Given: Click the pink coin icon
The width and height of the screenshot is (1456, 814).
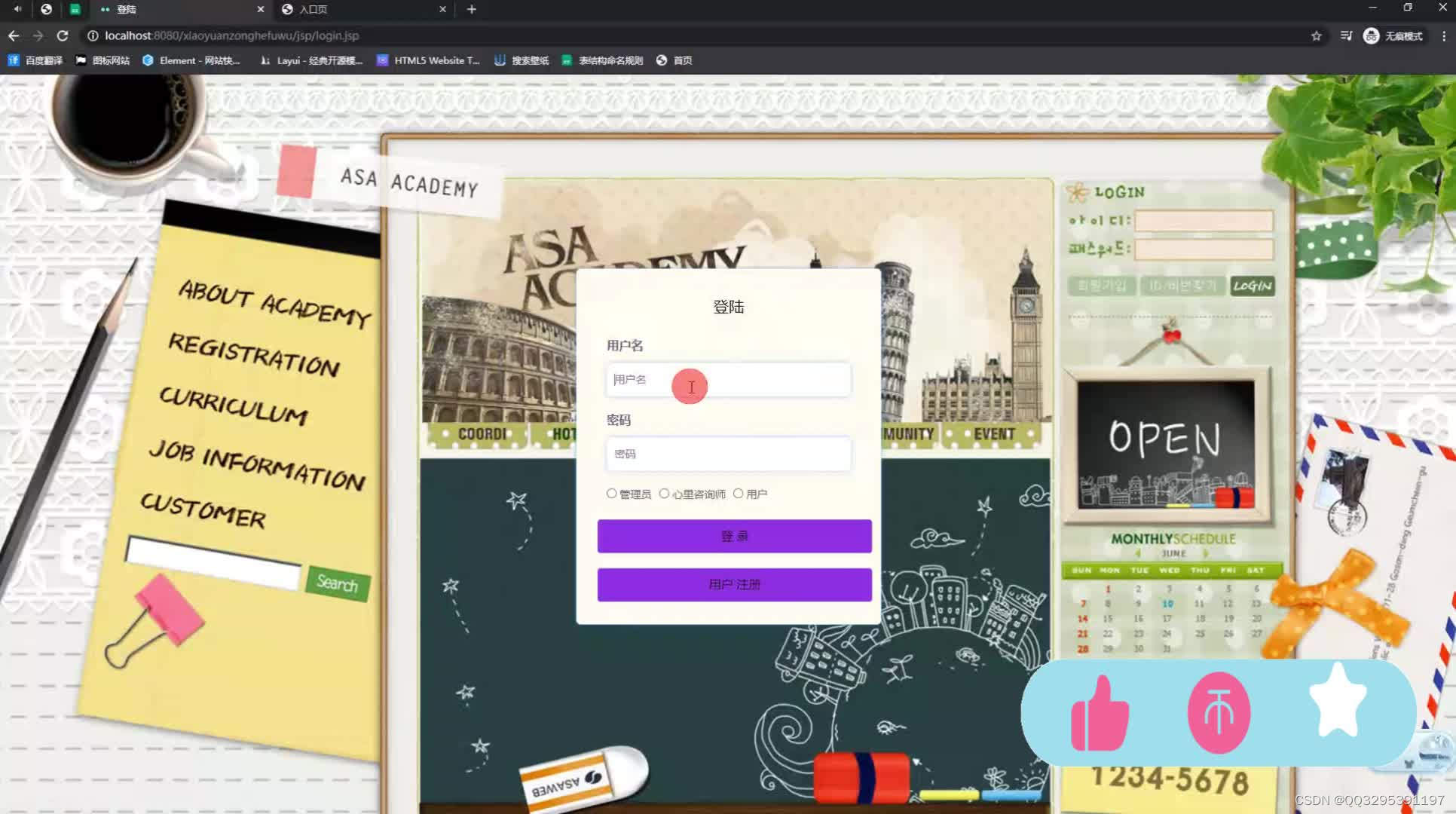Looking at the screenshot, I should click(1219, 712).
